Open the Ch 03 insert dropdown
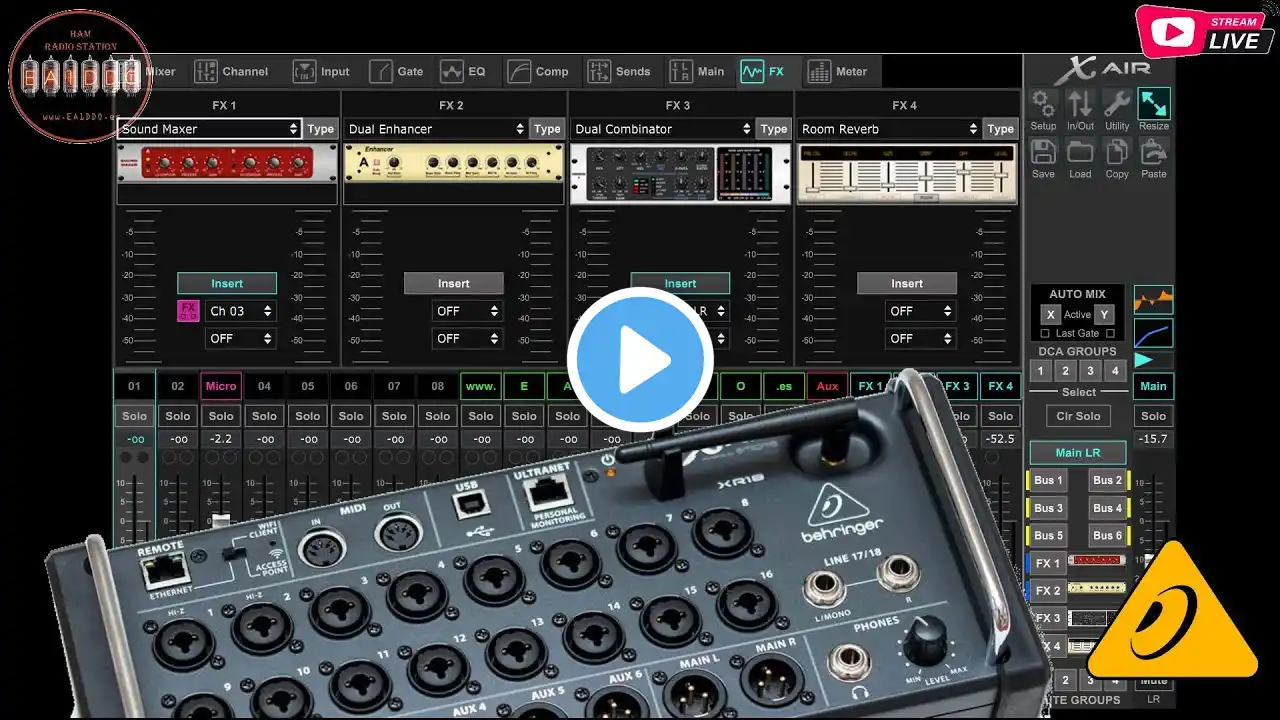This screenshot has width=1280, height=720. pos(240,311)
